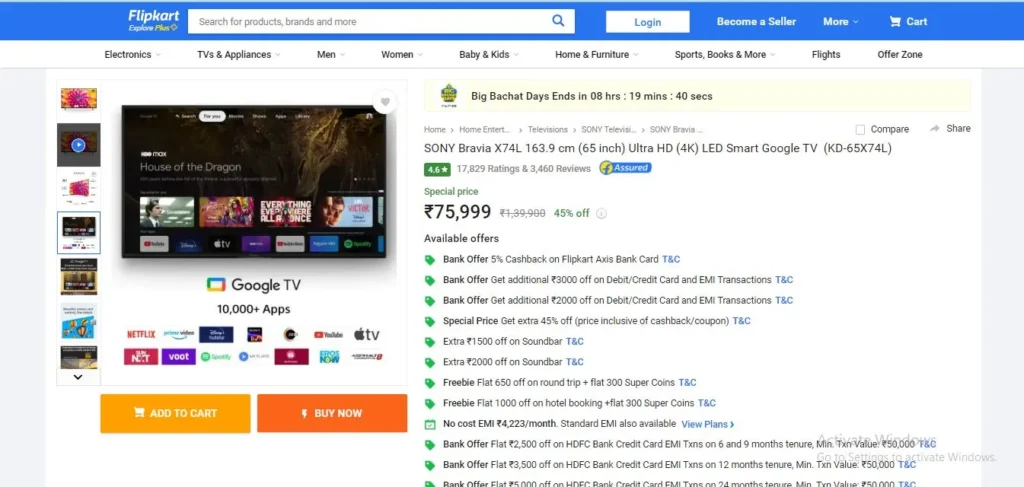Add product to wishlist with heart icon
Image resolution: width=1024 pixels, height=487 pixels.
(x=385, y=102)
